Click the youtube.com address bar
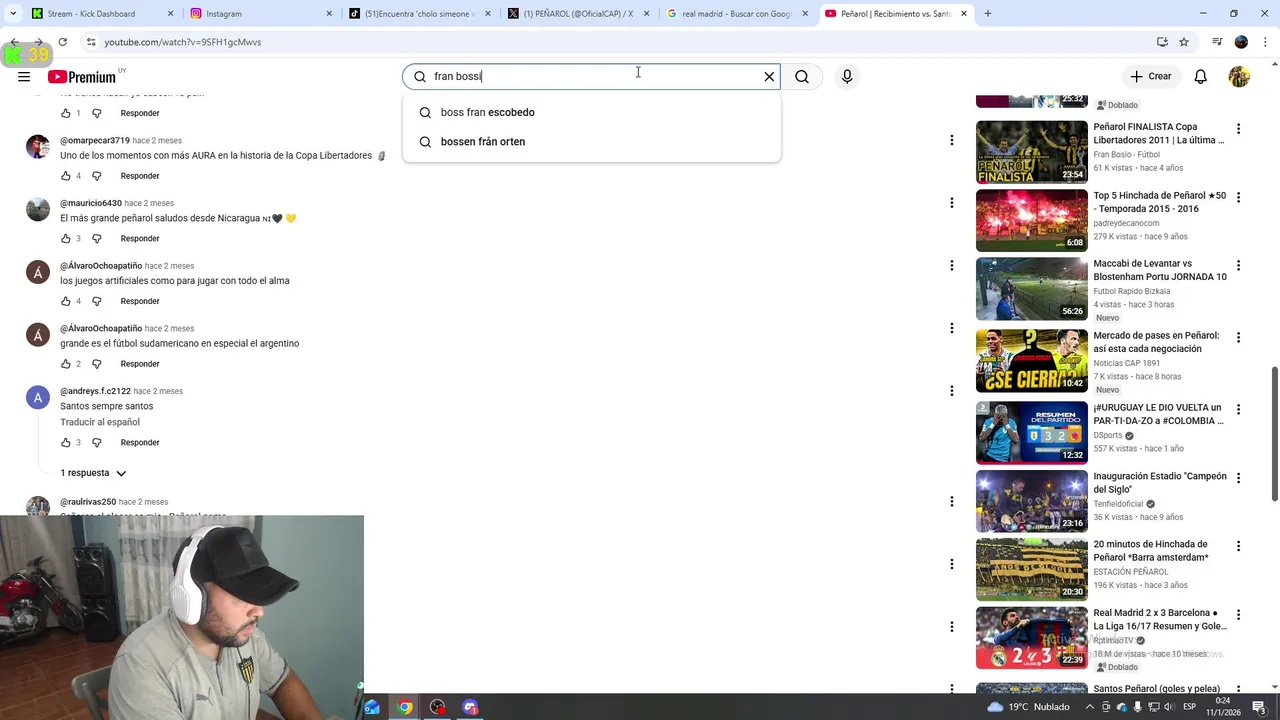This screenshot has height=720, width=1280. (x=620, y=42)
